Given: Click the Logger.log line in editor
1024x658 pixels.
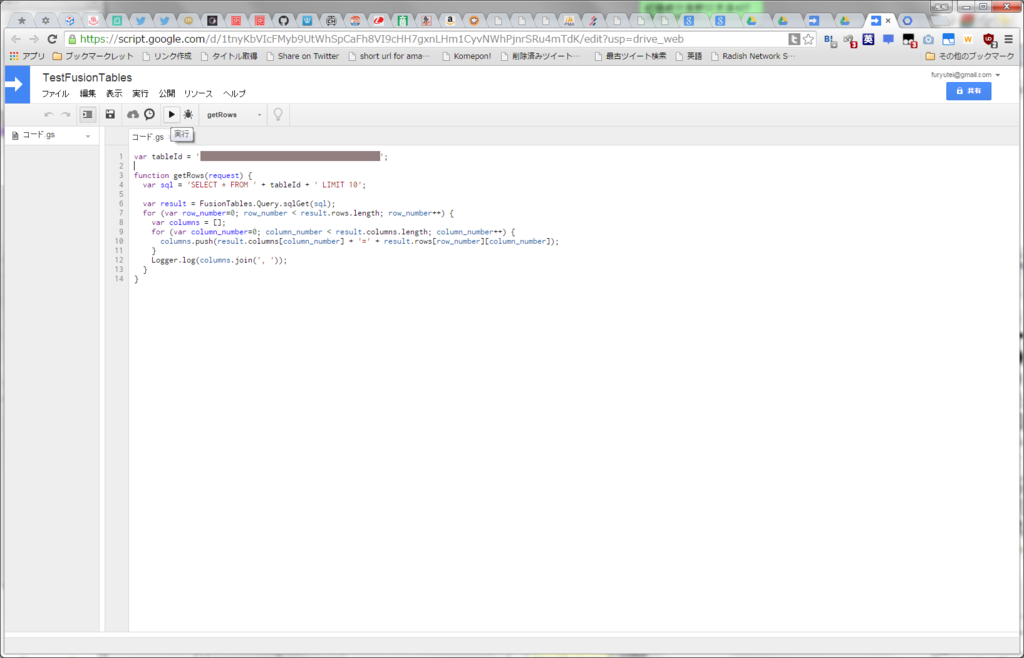Looking at the screenshot, I should pyautogui.click(x=219, y=260).
